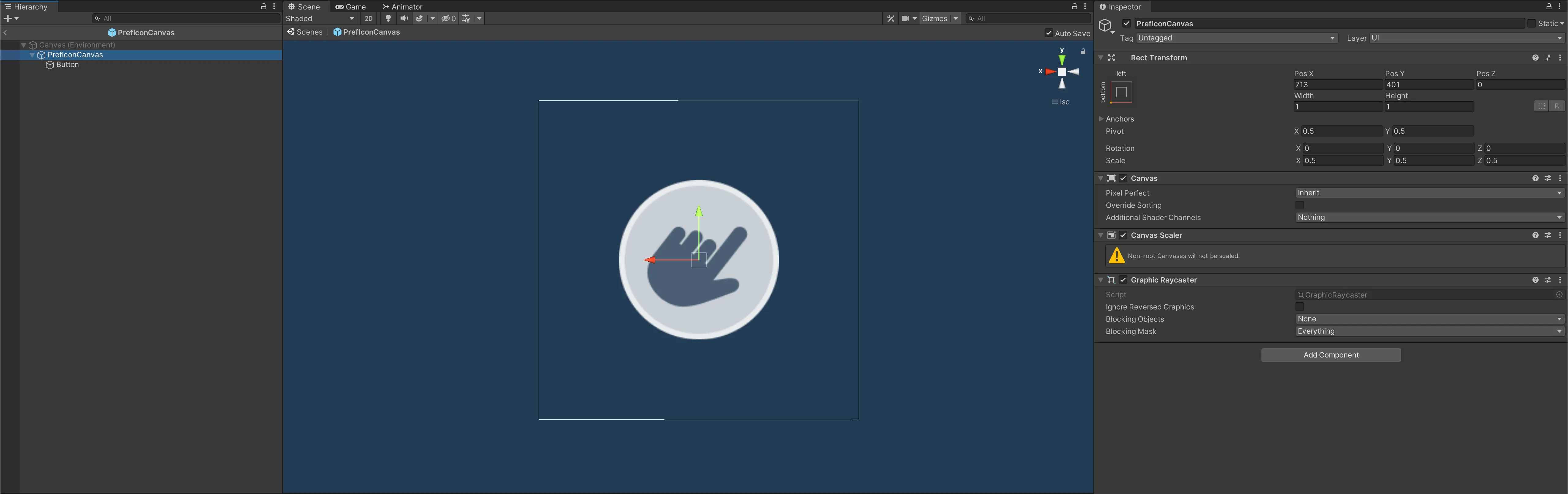Screen dimensions: 1568x494
Task: Click the hidden objects eye icon showing 0
Action: click(x=449, y=18)
